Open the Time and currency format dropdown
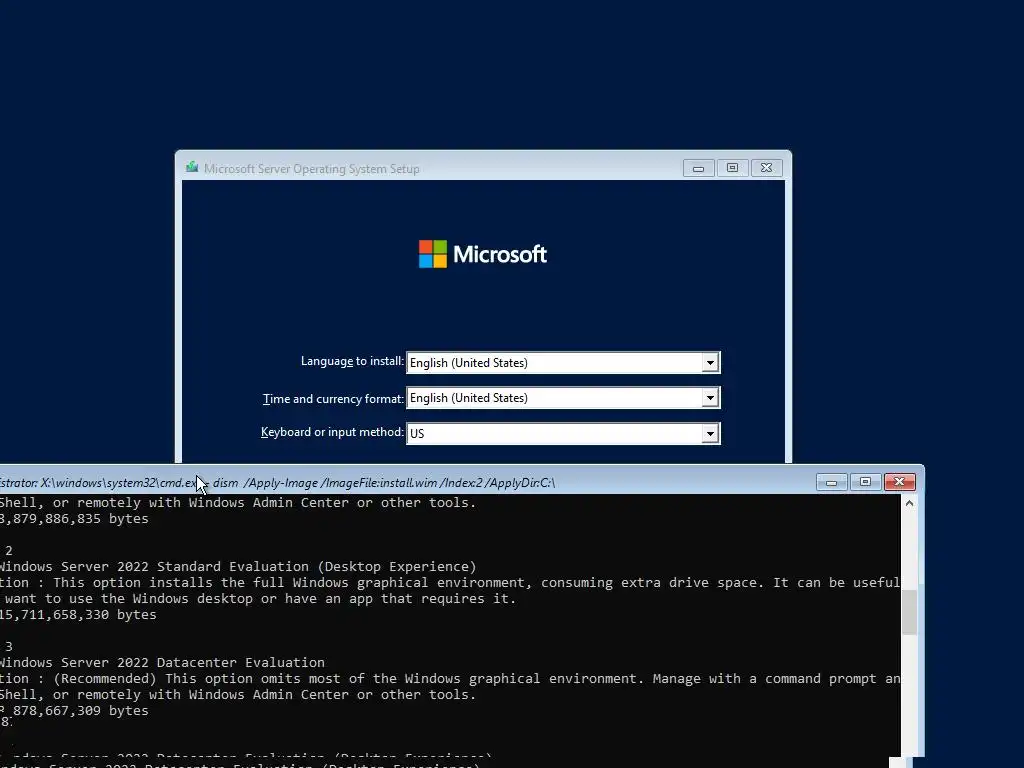 point(563,398)
